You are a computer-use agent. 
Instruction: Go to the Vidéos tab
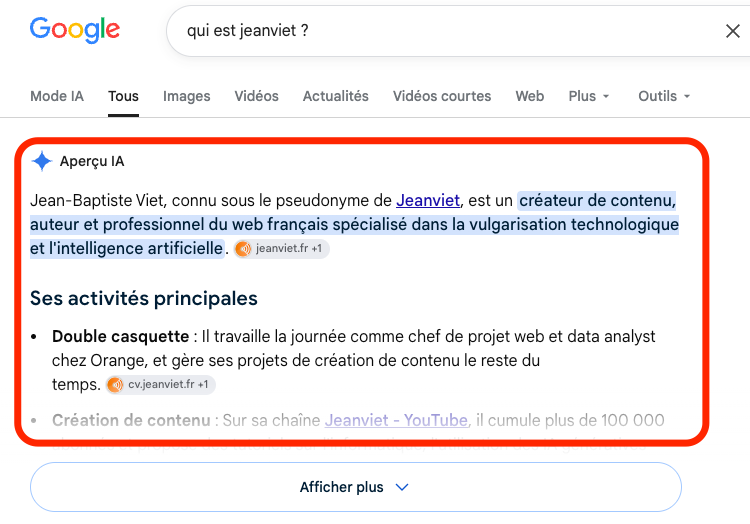tap(256, 96)
